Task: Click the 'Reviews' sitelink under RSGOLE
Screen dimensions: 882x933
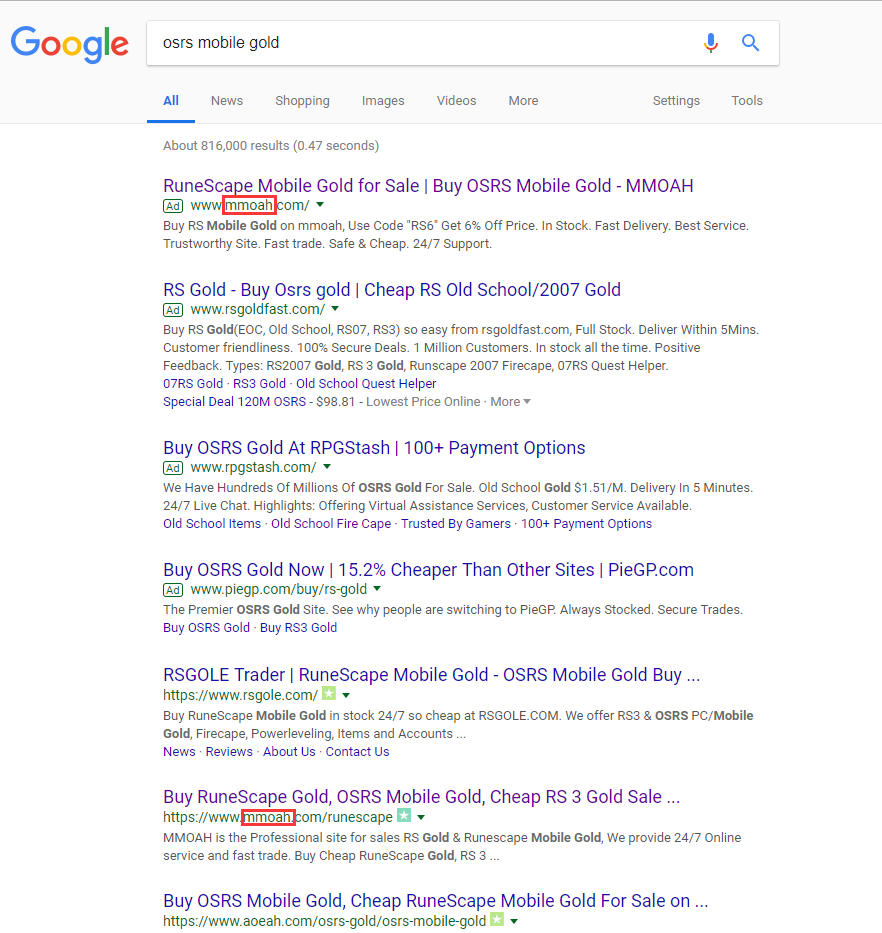Action: [229, 752]
